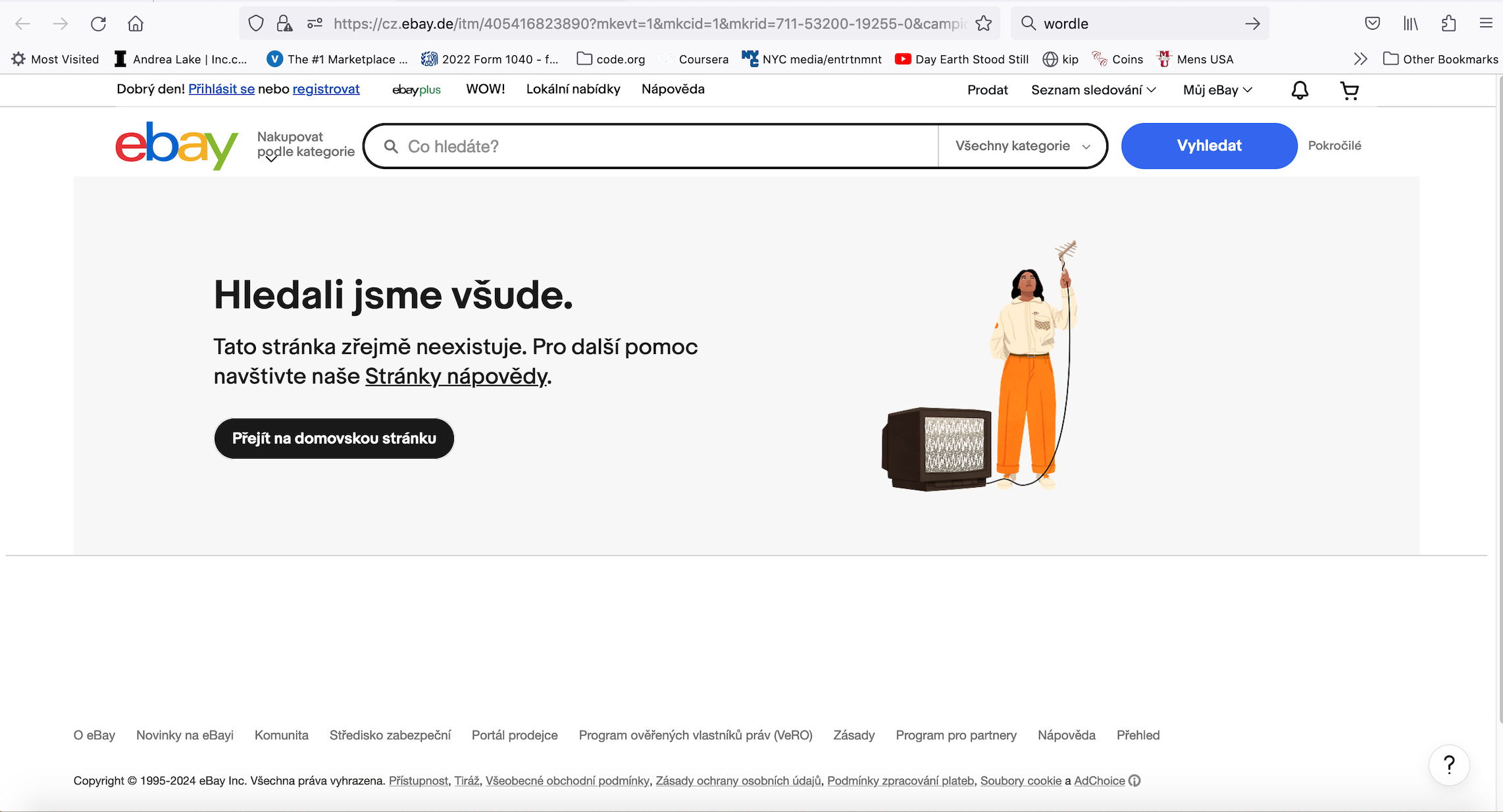Image resolution: width=1503 pixels, height=812 pixels.
Task: Open site permissions icon in address bar
Action: coord(315,24)
